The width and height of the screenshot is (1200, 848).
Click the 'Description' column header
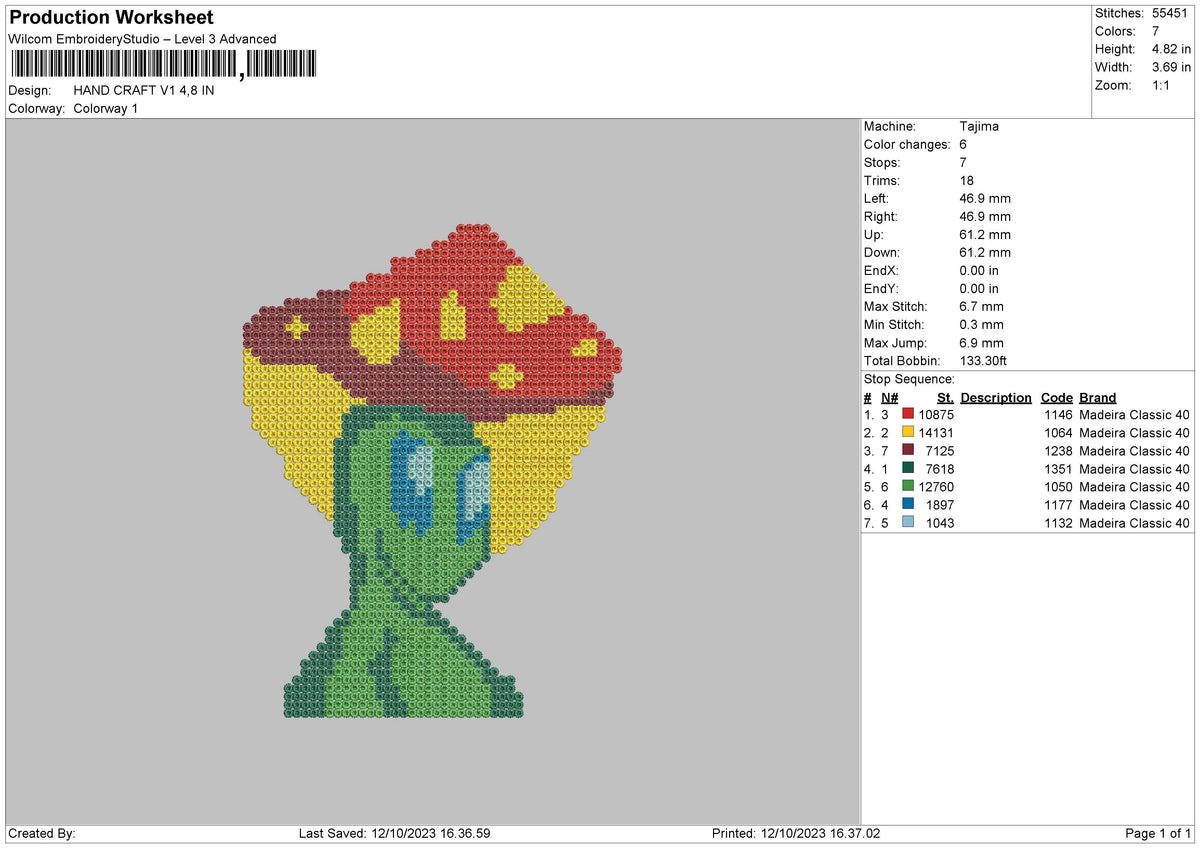pyautogui.click(x=995, y=397)
